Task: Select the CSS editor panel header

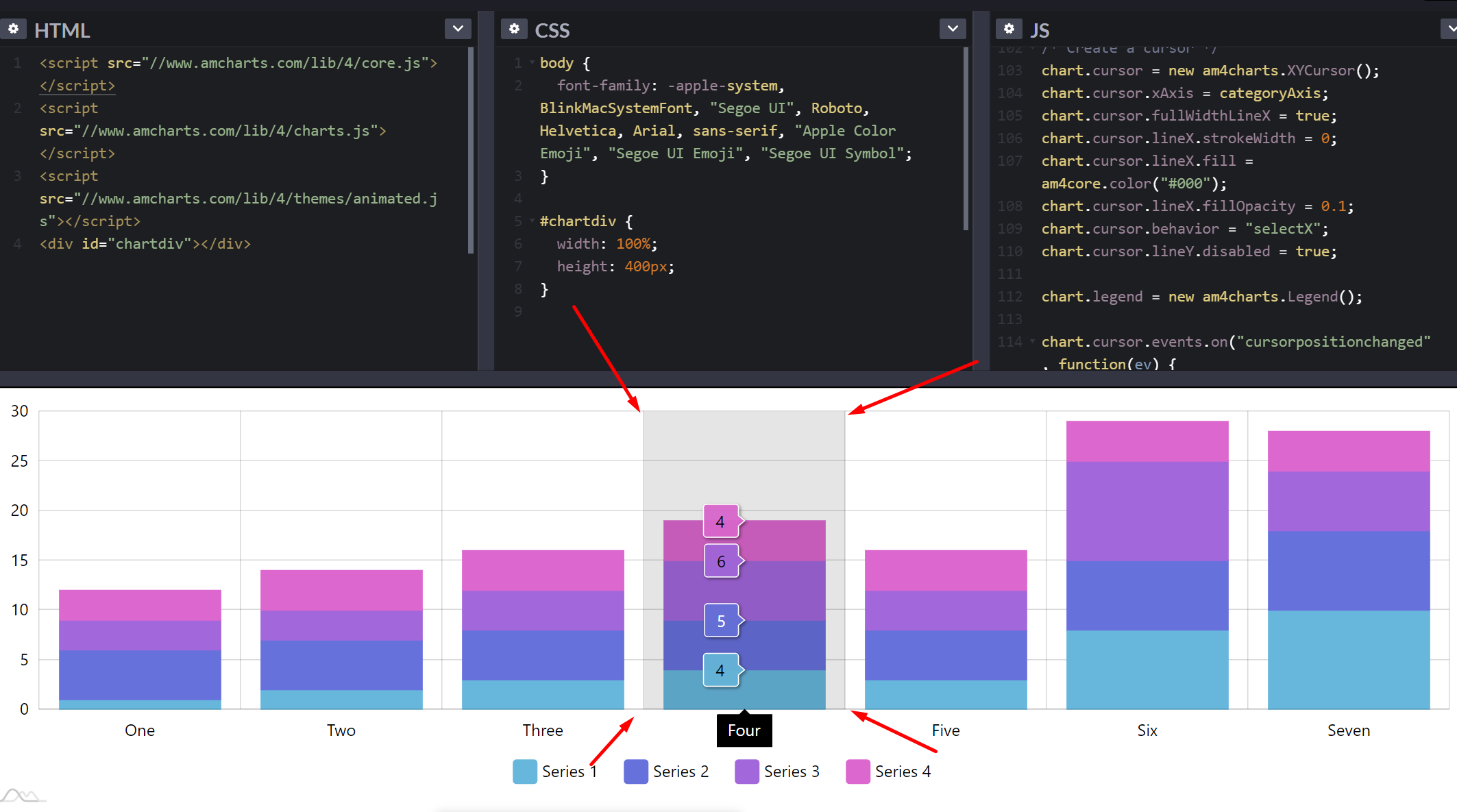Action: tap(552, 30)
